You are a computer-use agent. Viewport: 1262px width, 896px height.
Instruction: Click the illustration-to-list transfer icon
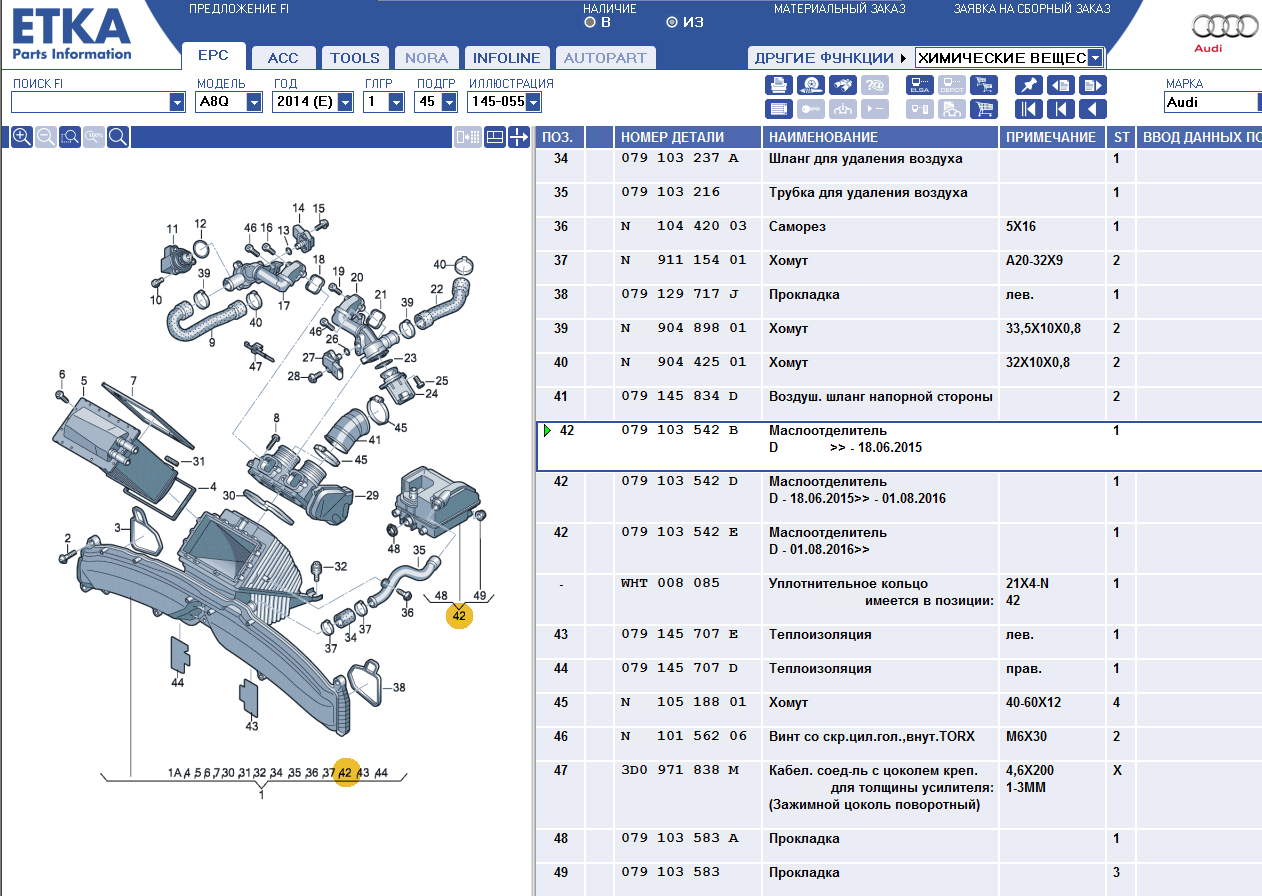point(467,137)
